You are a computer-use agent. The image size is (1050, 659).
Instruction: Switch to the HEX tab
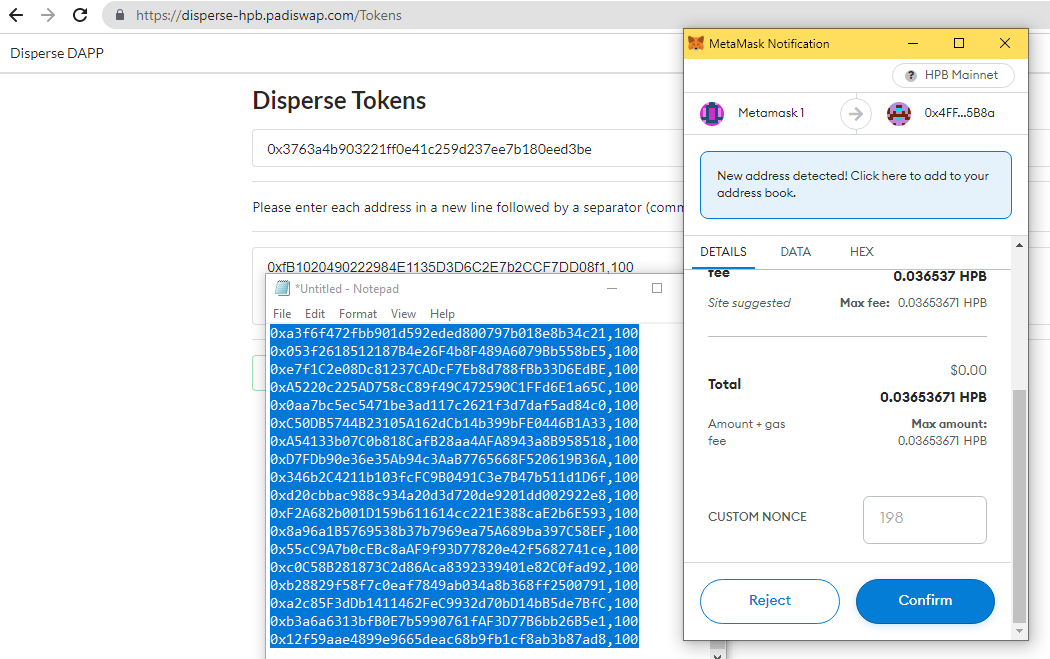coord(862,252)
